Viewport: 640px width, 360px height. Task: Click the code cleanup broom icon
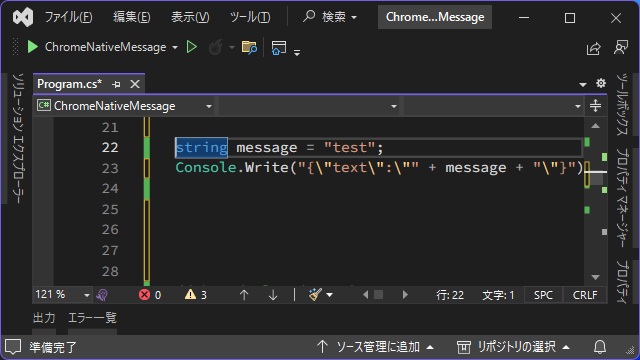click(315, 294)
